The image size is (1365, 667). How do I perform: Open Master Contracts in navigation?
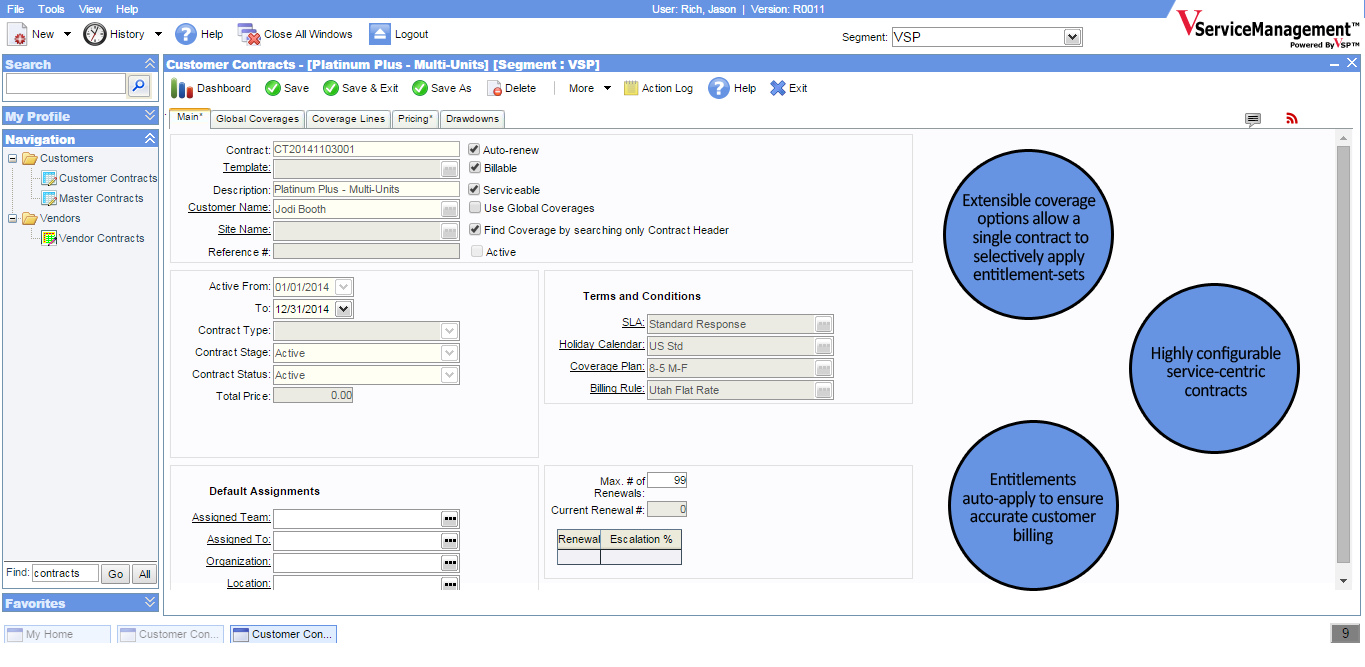click(x=92, y=198)
